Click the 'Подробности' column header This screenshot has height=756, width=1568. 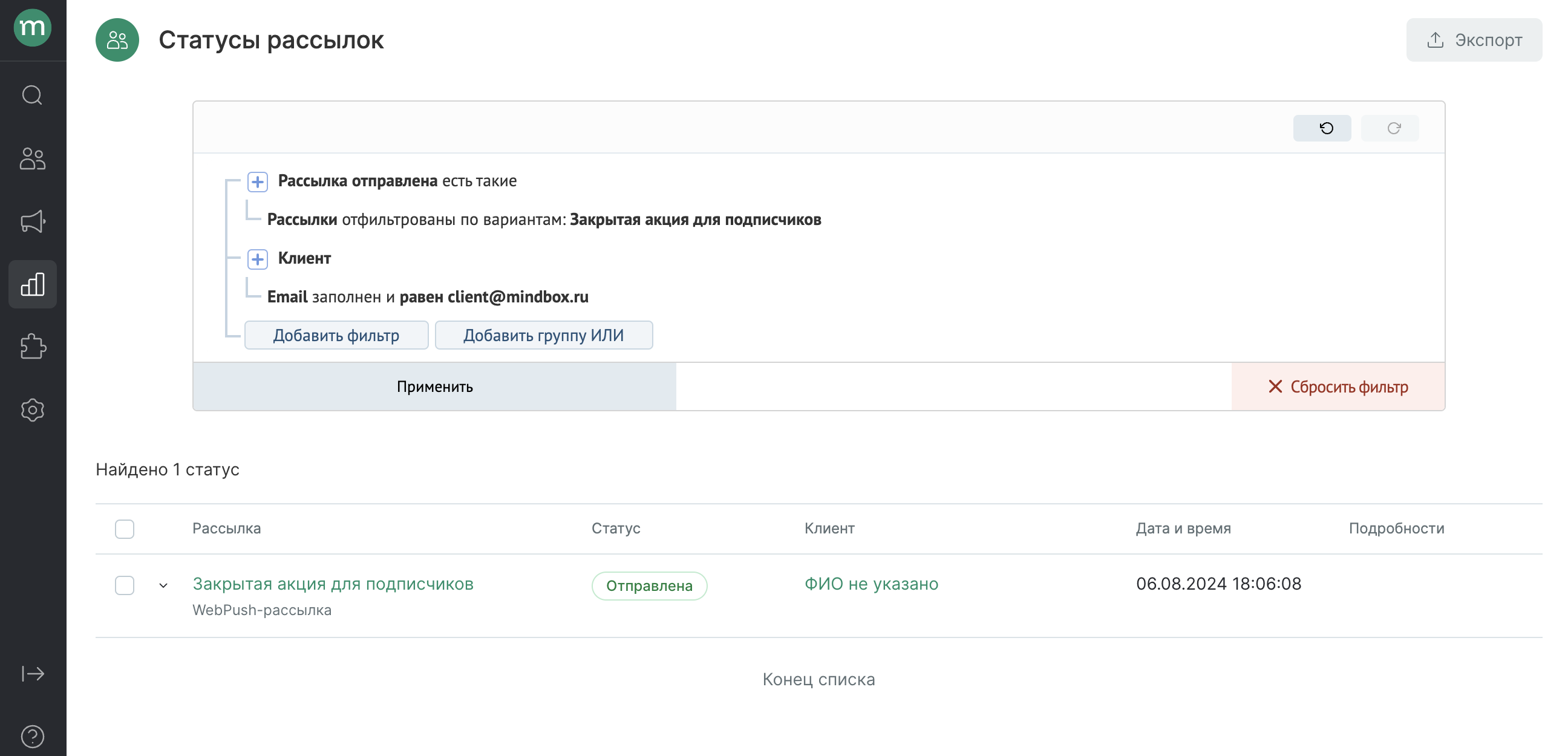tap(1396, 529)
